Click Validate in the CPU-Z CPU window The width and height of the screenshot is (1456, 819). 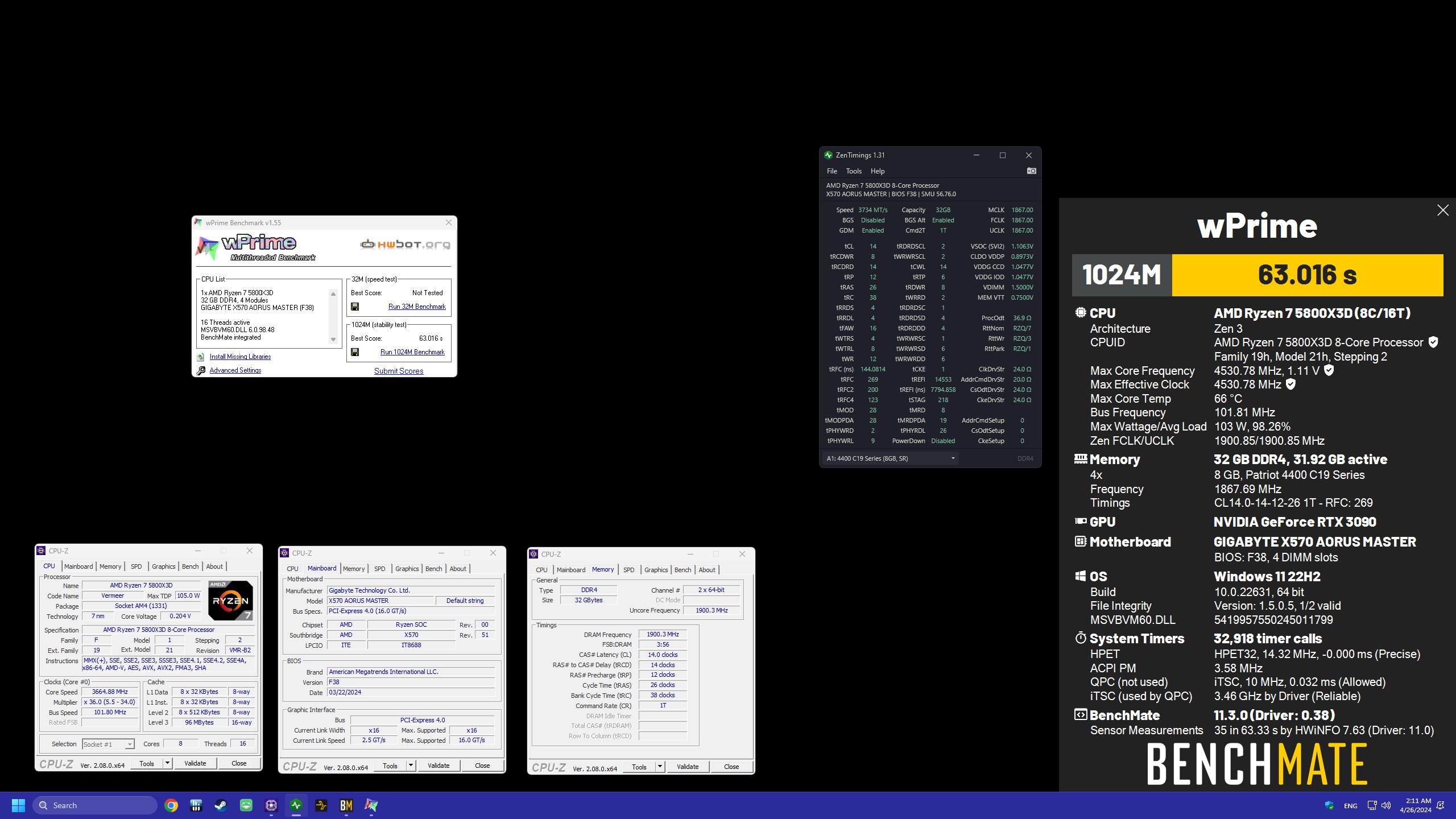[195, 763]
